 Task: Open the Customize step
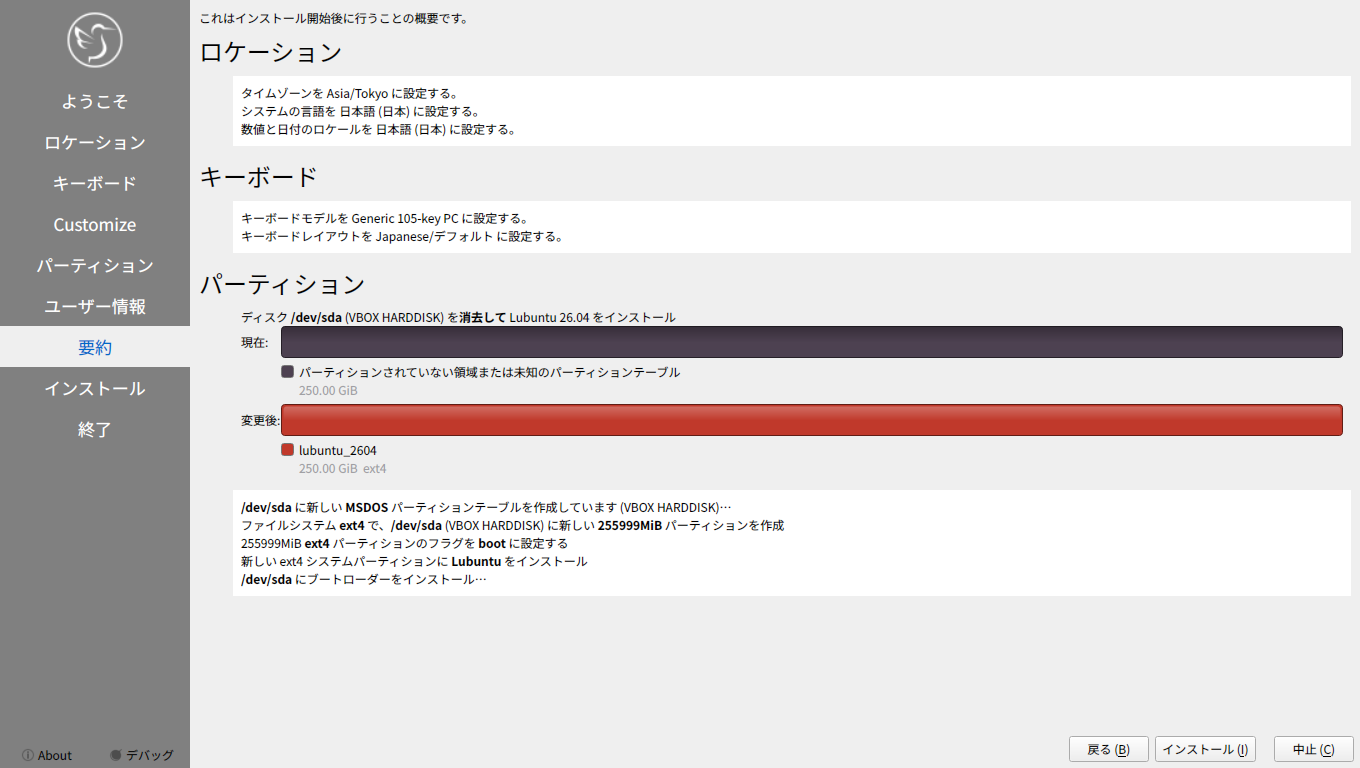pos(95,224)
